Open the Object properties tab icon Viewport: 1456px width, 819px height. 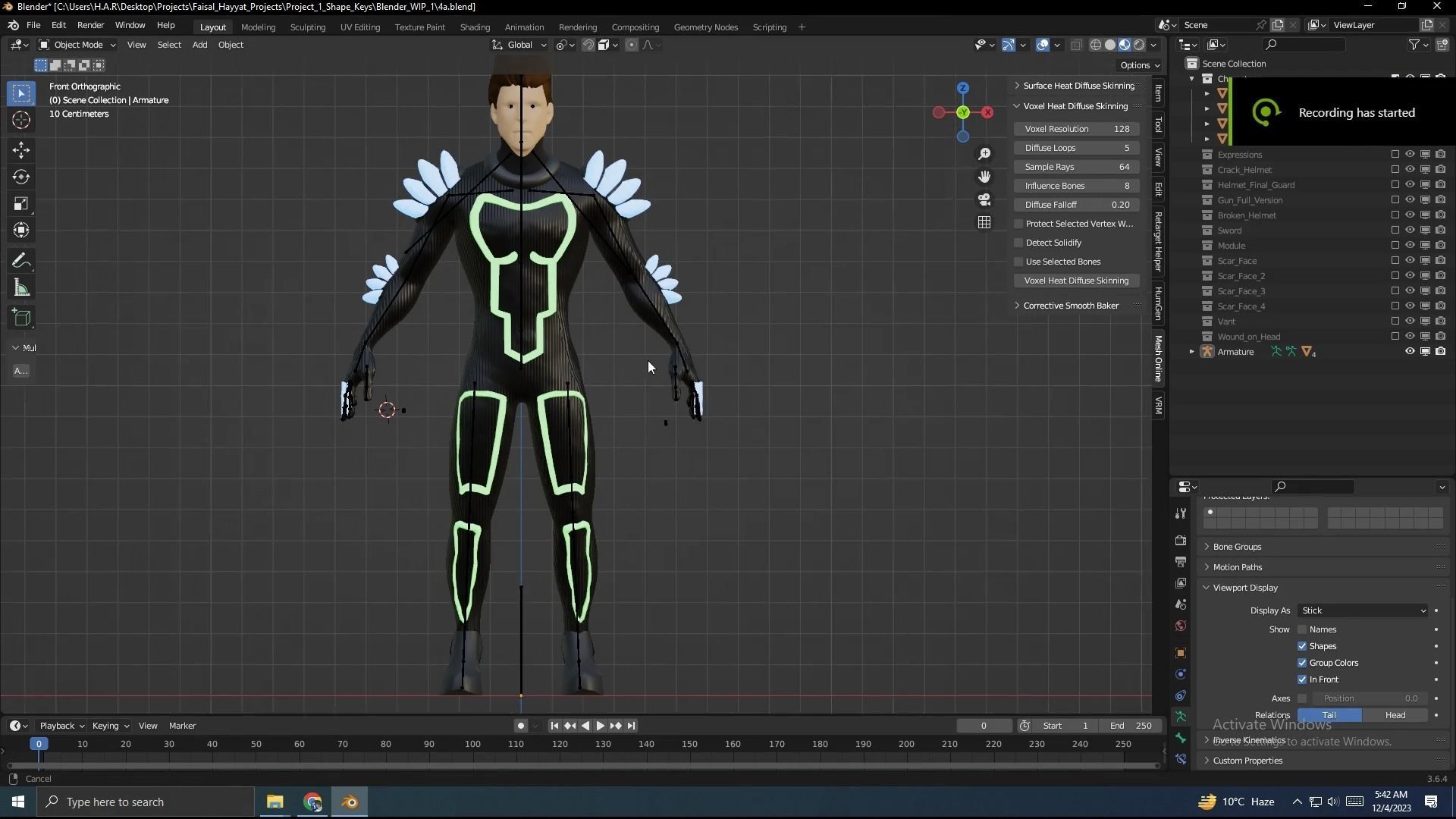point(1181,653)
